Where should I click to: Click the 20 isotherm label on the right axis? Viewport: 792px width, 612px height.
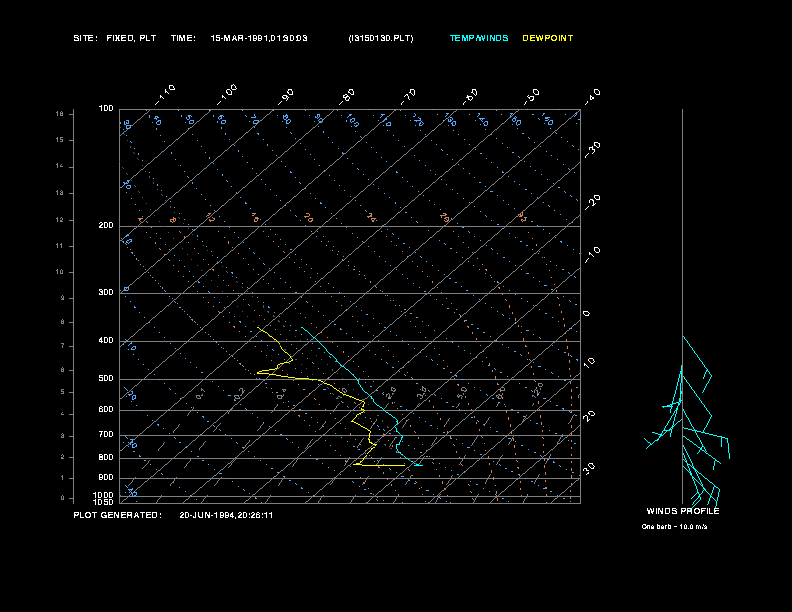[x=589, y=416]
